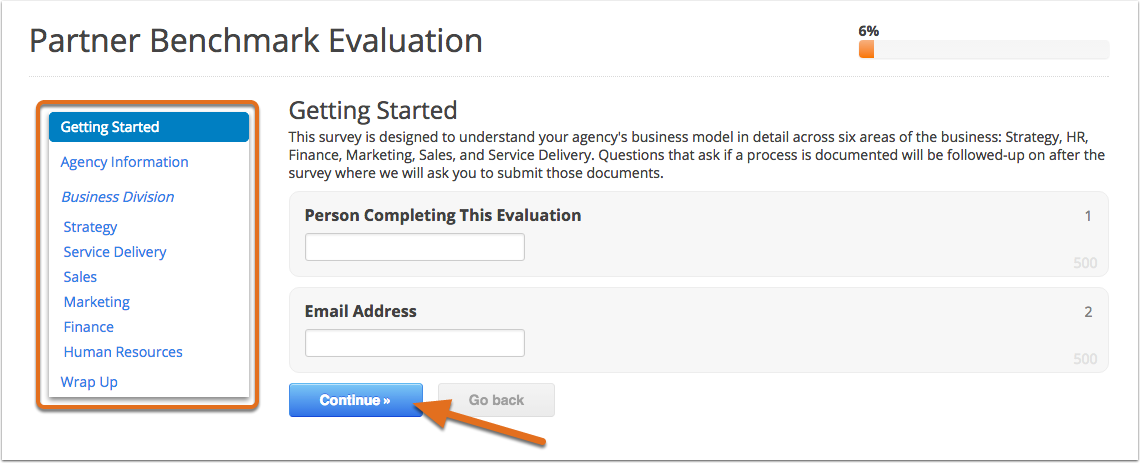The width and height of the screenshot is (1140, 463).
Task: Click question number 1 indicator
Action: [x=1088, y=216]
